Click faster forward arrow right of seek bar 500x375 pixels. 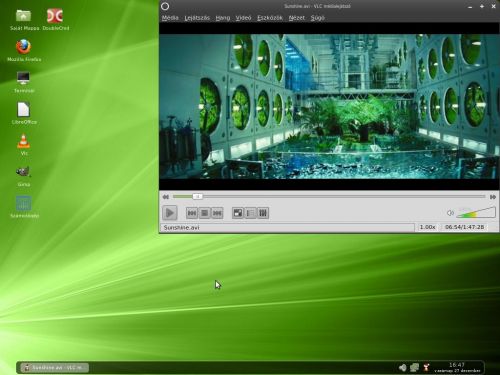[493, 197]
